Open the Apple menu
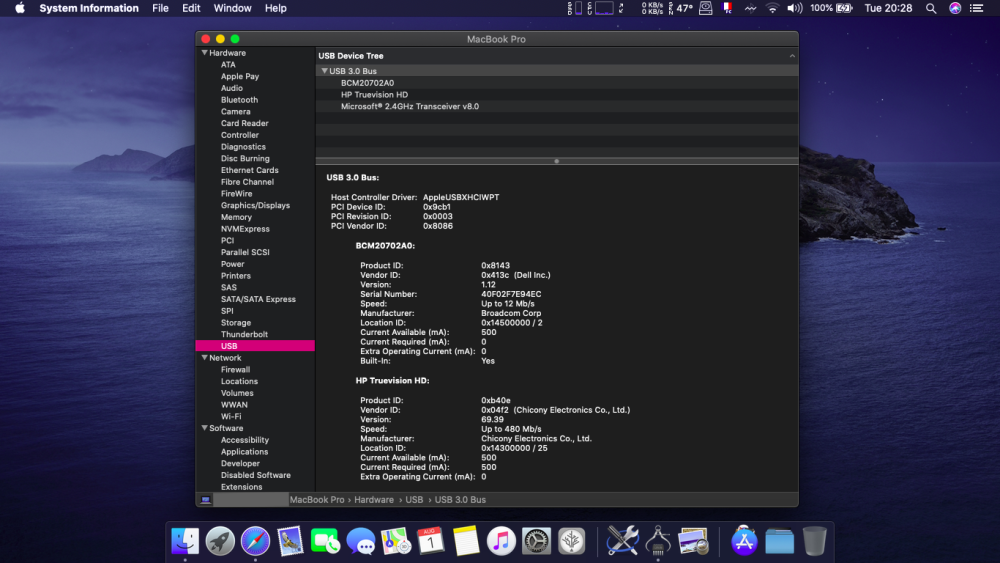This screenshot has width=1000, height=563. (20, 8)
